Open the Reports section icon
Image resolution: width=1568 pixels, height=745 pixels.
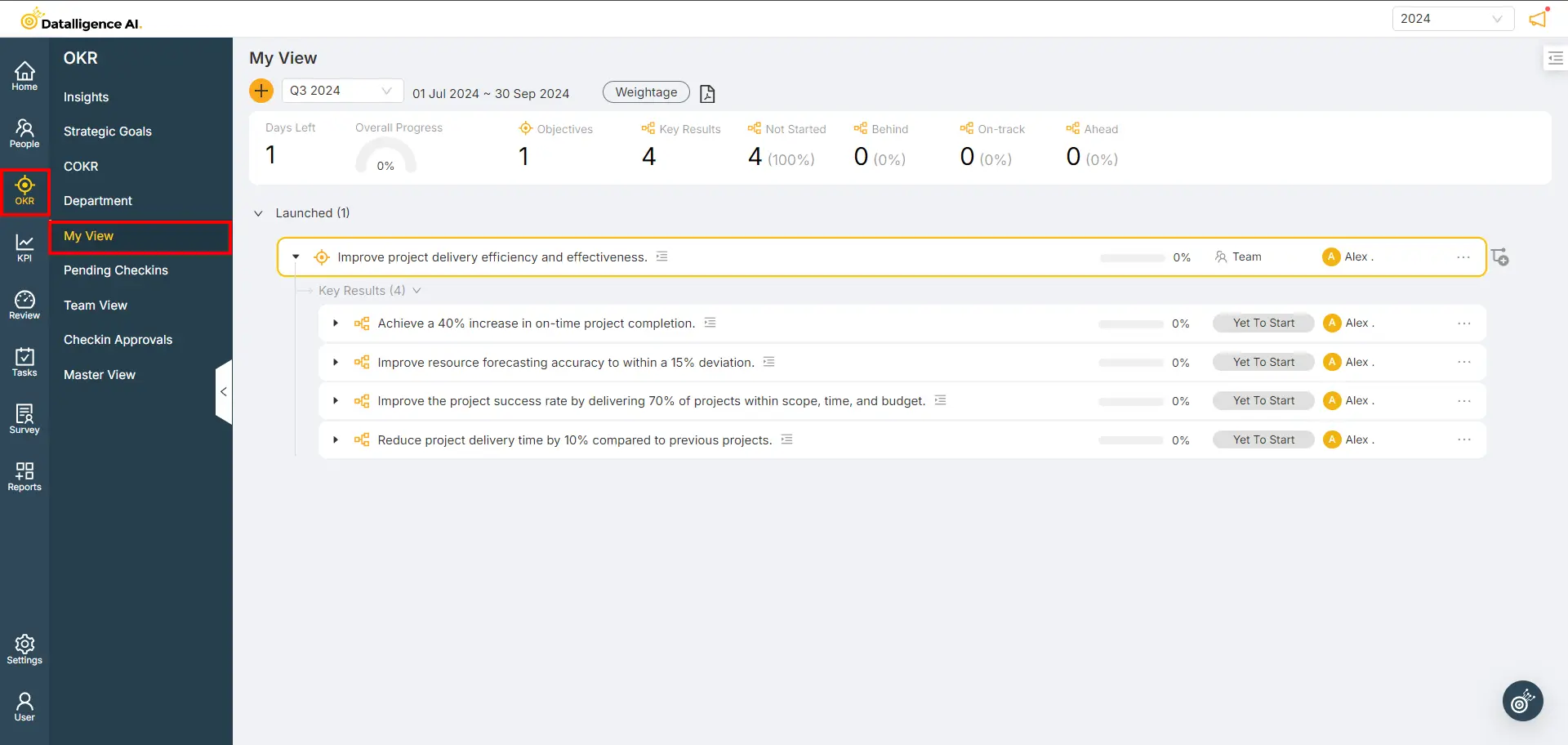tap(24, 475)
